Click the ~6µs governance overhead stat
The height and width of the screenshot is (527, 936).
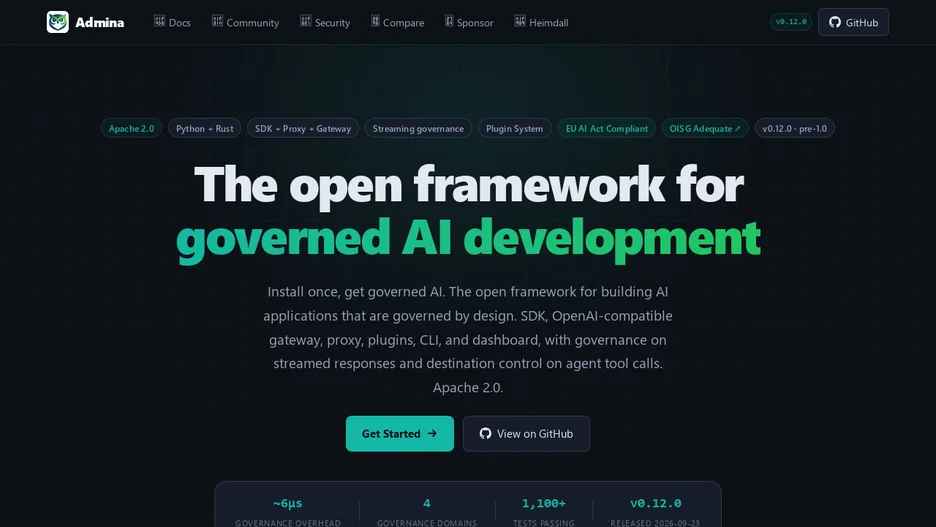tap(288, 512)
